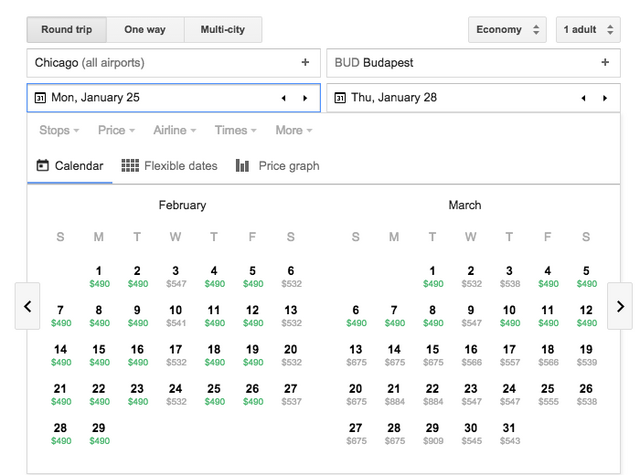Expand the Stops filter

click(x=60, y=131)
